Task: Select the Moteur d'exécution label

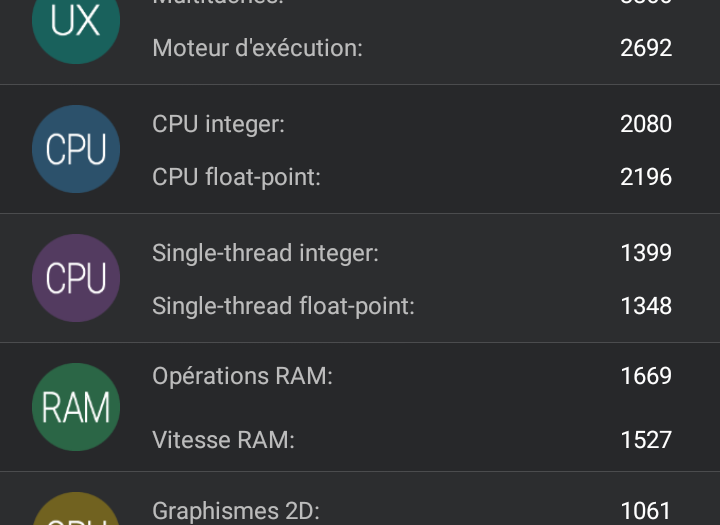Action: (257, 48)
